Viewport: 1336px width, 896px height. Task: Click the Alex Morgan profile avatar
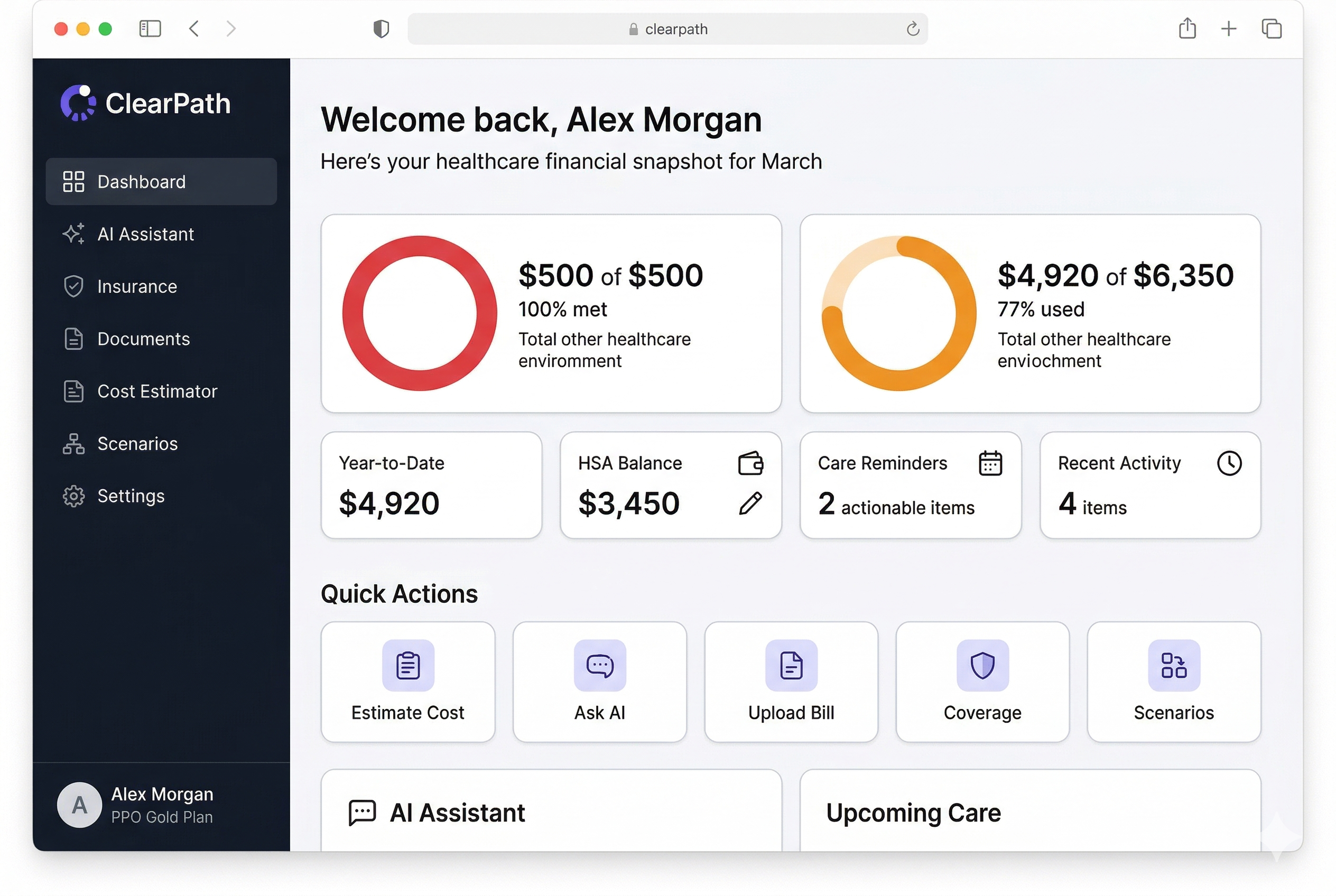coord(79,805)
